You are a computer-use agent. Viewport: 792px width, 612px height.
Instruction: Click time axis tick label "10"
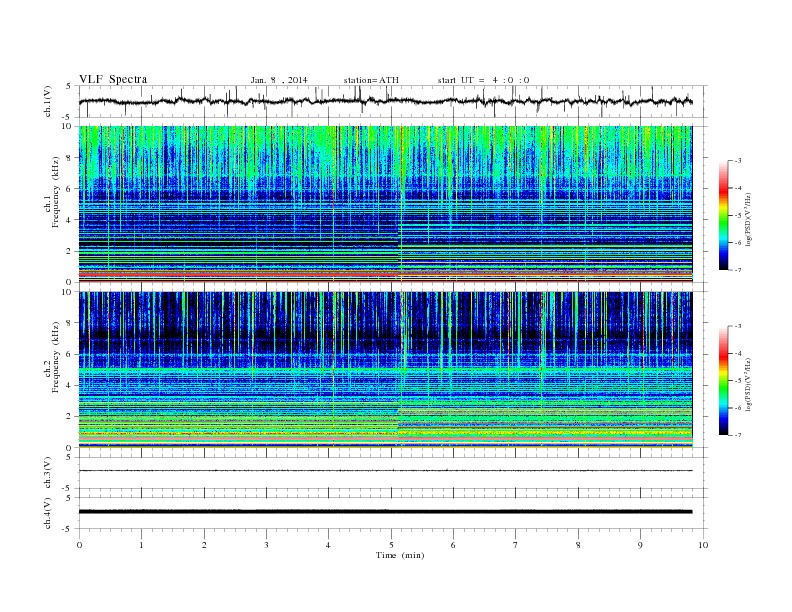(703, 545)
